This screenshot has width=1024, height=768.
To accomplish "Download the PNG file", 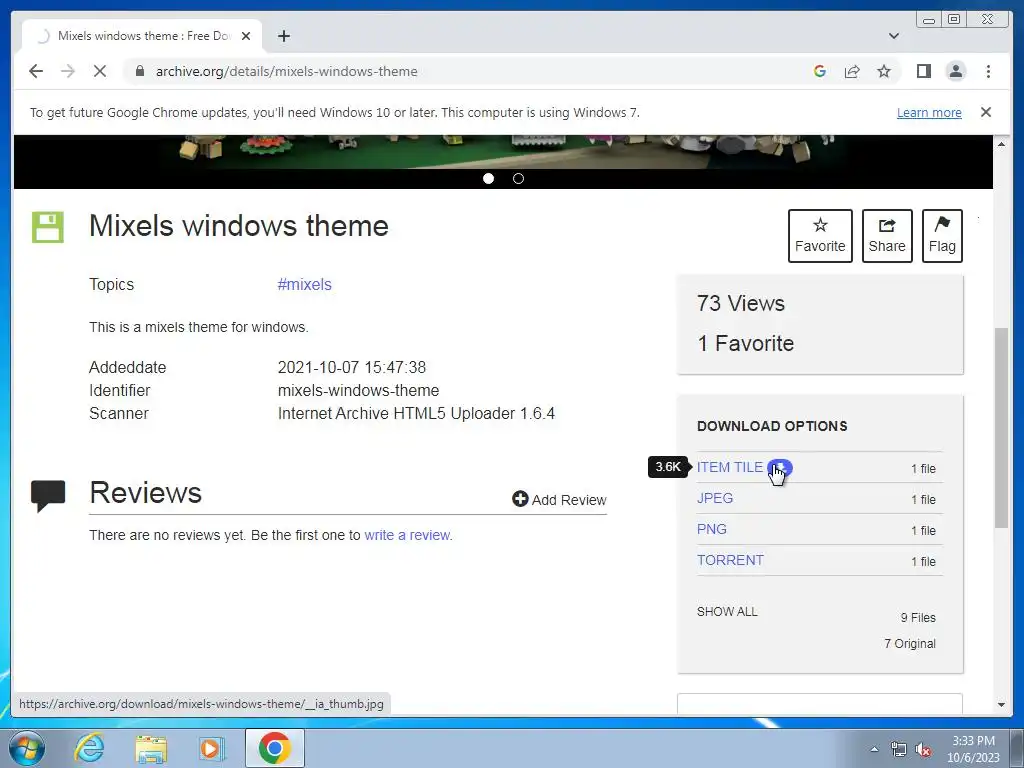I will click(x=711, y=529).
